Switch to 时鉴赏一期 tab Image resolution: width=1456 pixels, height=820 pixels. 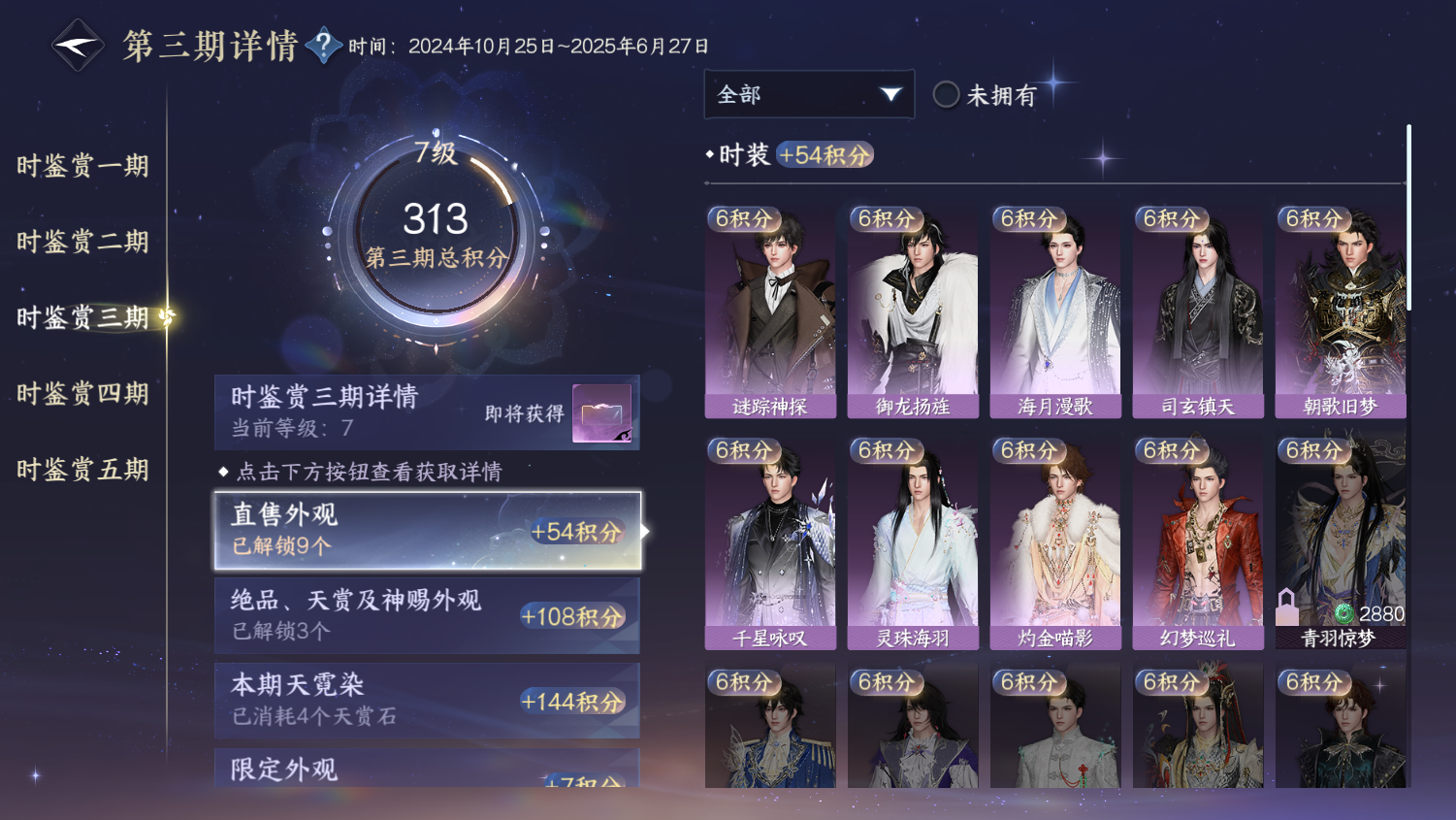[x=82, y=166]
